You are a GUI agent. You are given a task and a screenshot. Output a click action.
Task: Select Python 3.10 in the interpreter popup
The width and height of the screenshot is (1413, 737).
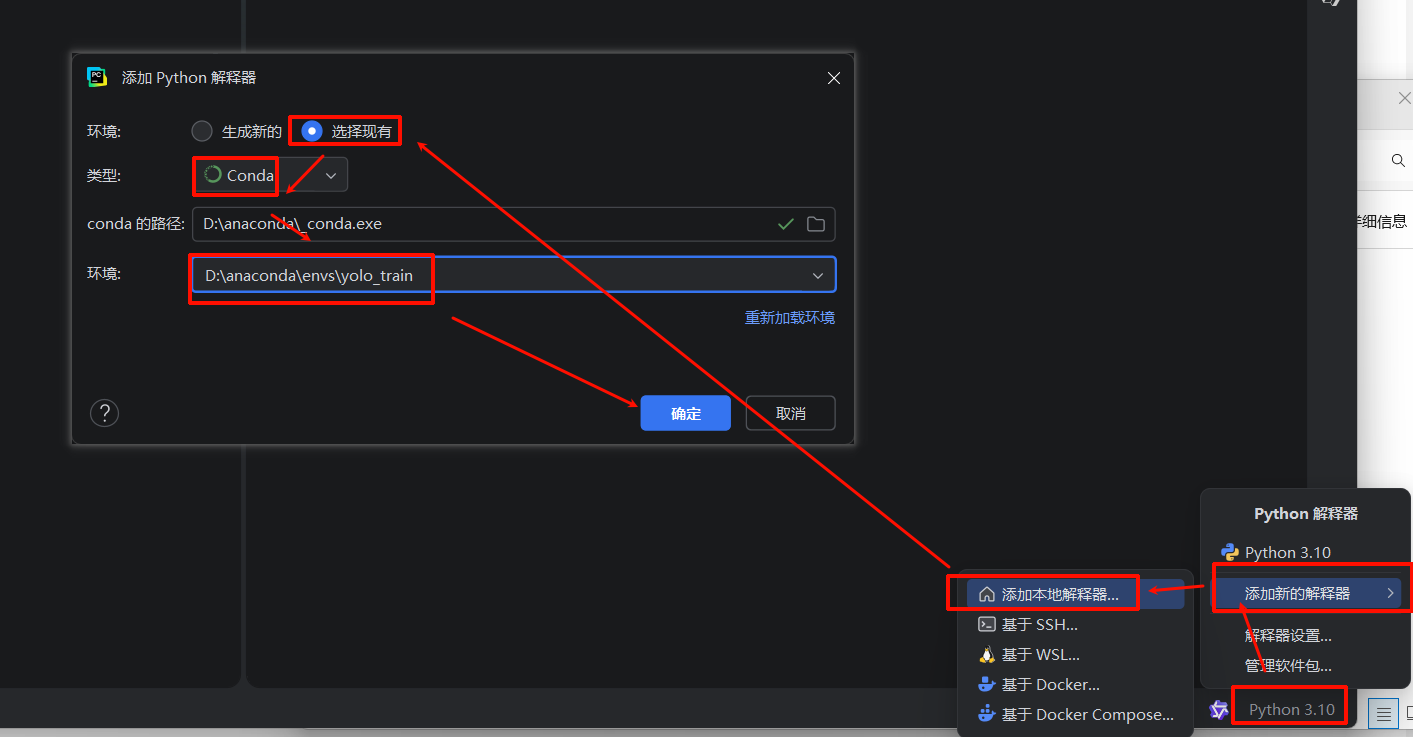click(1305, 552)
